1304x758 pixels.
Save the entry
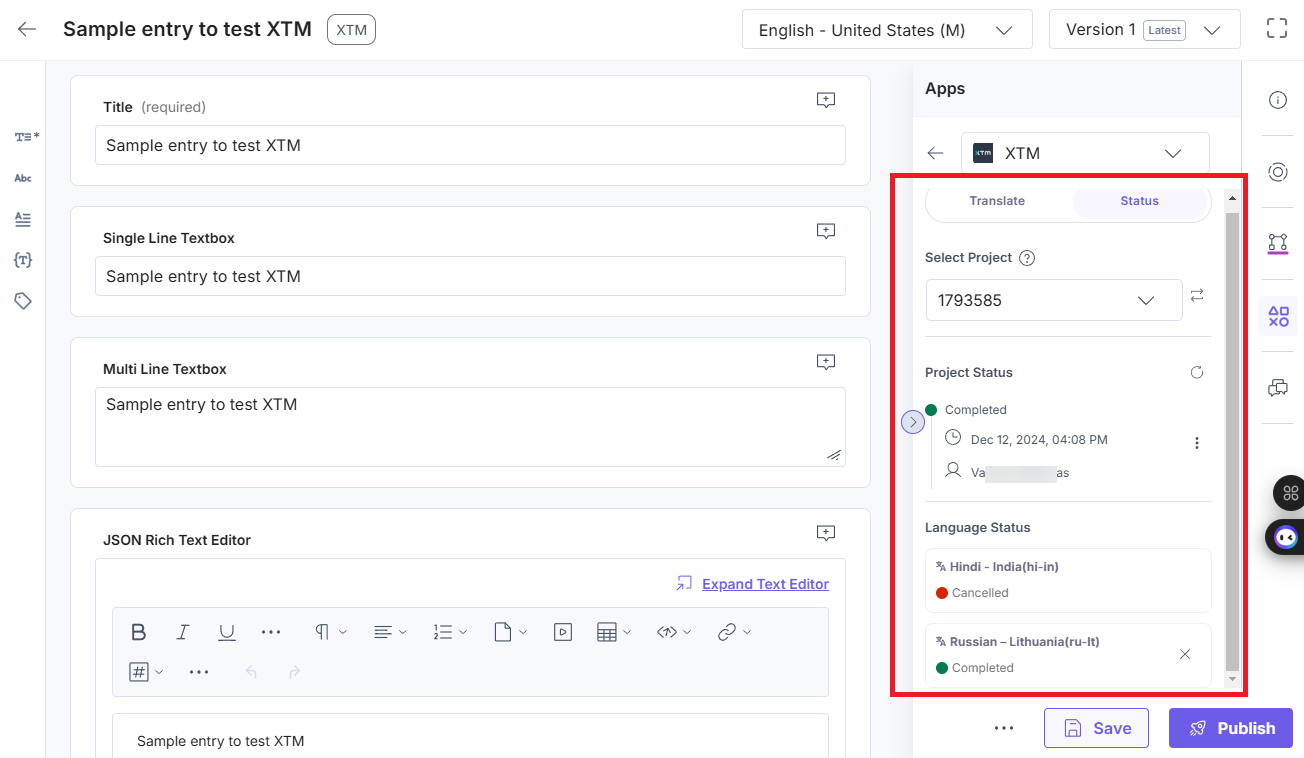click(1096, 728)
